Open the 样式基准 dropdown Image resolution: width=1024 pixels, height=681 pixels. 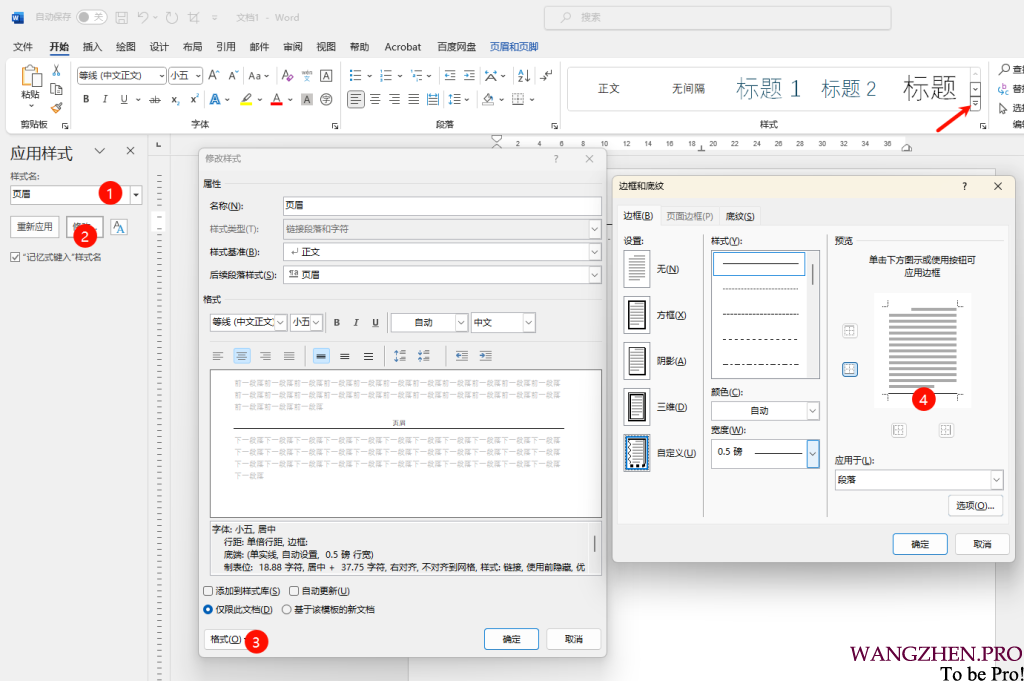click(x=595, y=252)
